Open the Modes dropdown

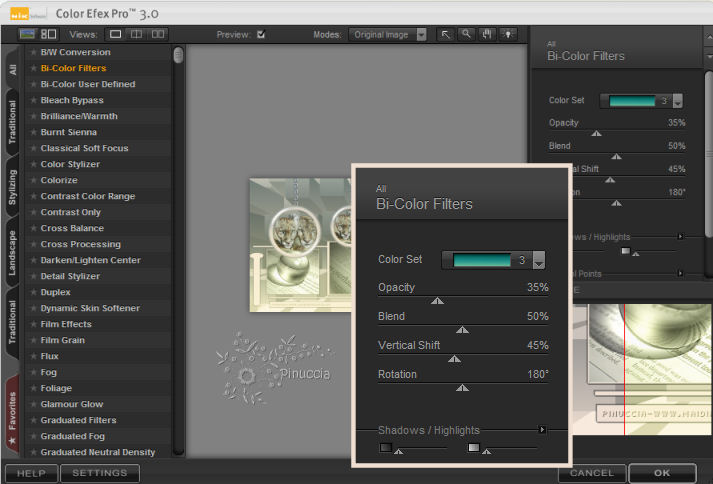387,35
